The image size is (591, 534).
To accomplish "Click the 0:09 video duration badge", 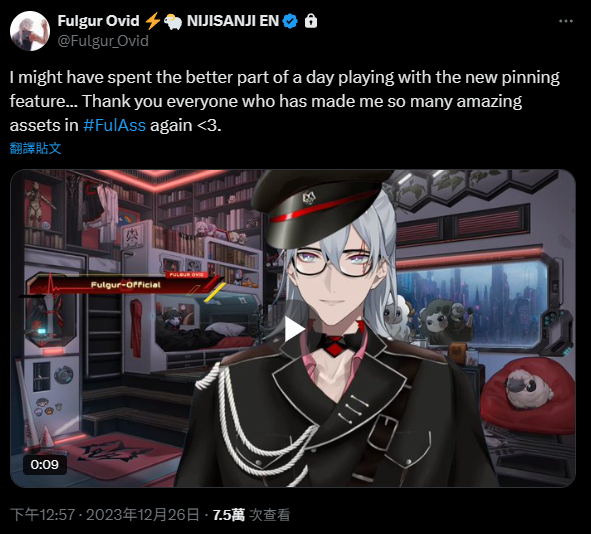I will [45, 465].
